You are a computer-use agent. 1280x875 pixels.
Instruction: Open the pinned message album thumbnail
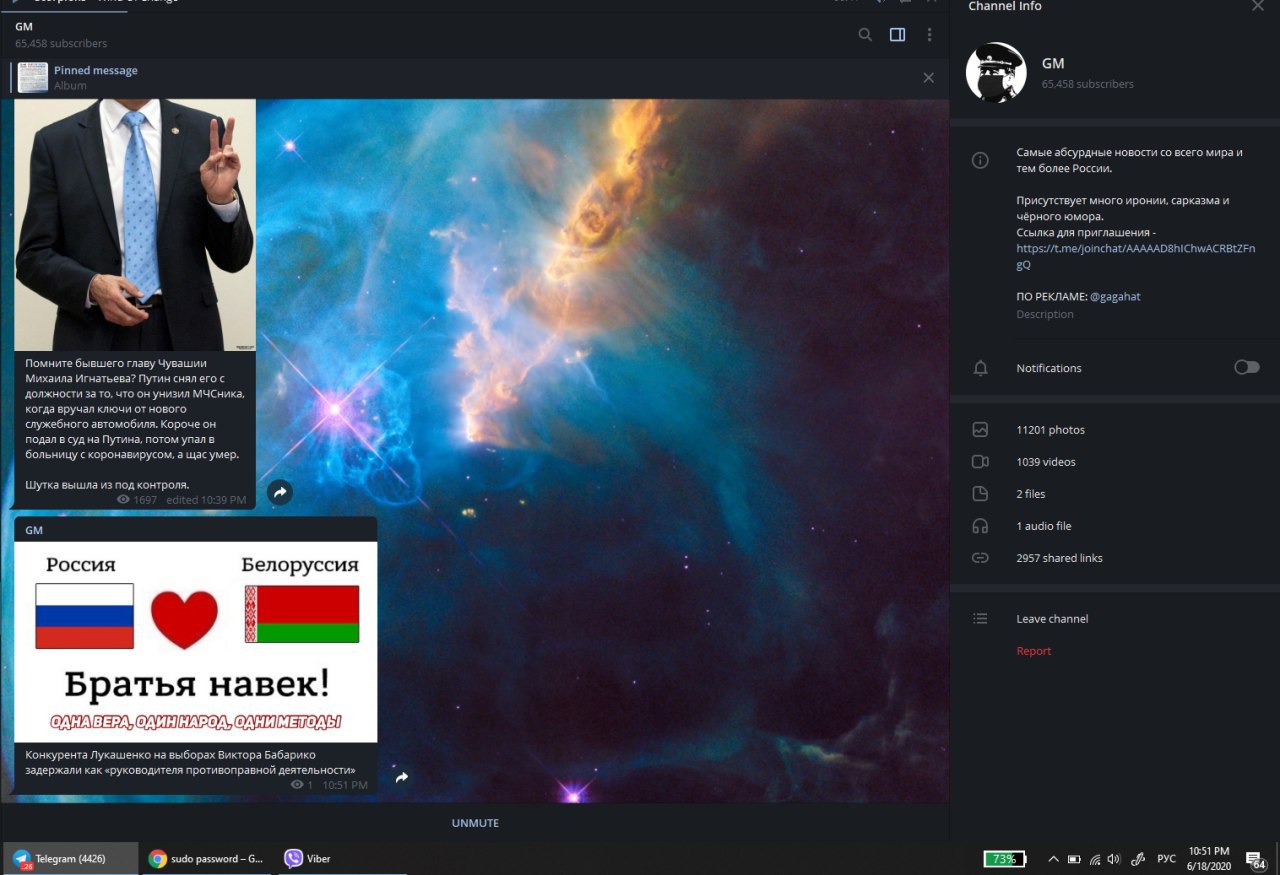(x=33, y=78)
